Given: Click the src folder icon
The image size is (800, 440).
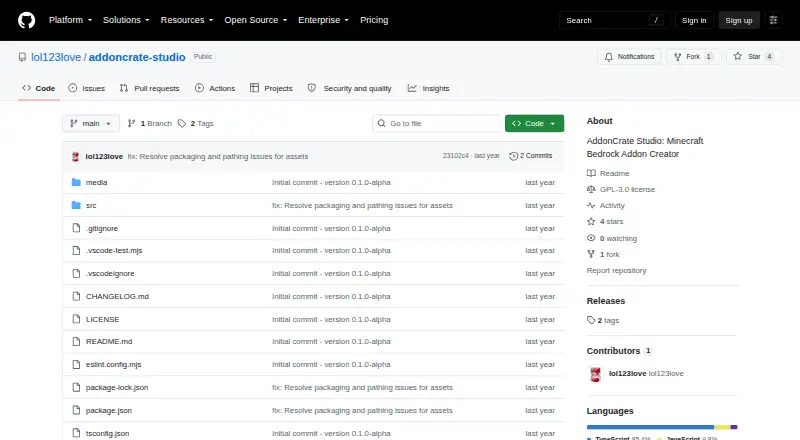Looking at the screenshot, I should (x=76, y=205).
